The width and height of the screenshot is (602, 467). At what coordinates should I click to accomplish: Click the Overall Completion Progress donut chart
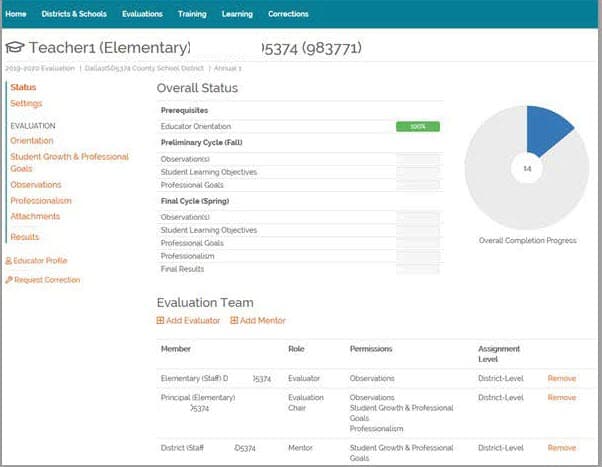point(527,169)
